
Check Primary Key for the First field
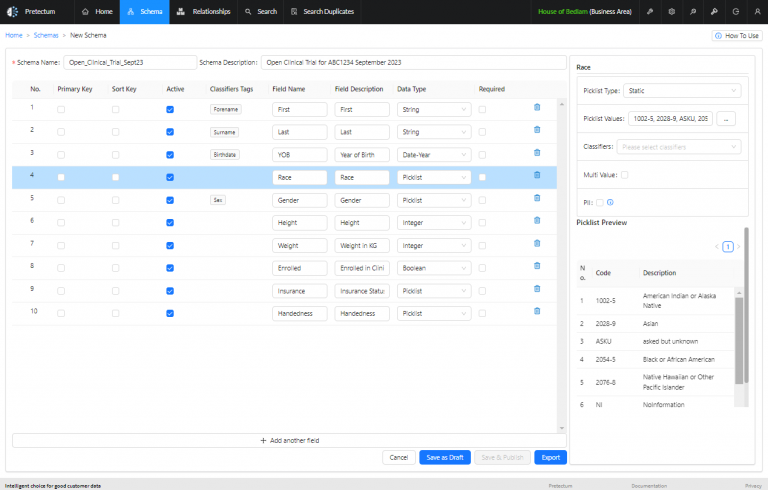pos(61,109)
